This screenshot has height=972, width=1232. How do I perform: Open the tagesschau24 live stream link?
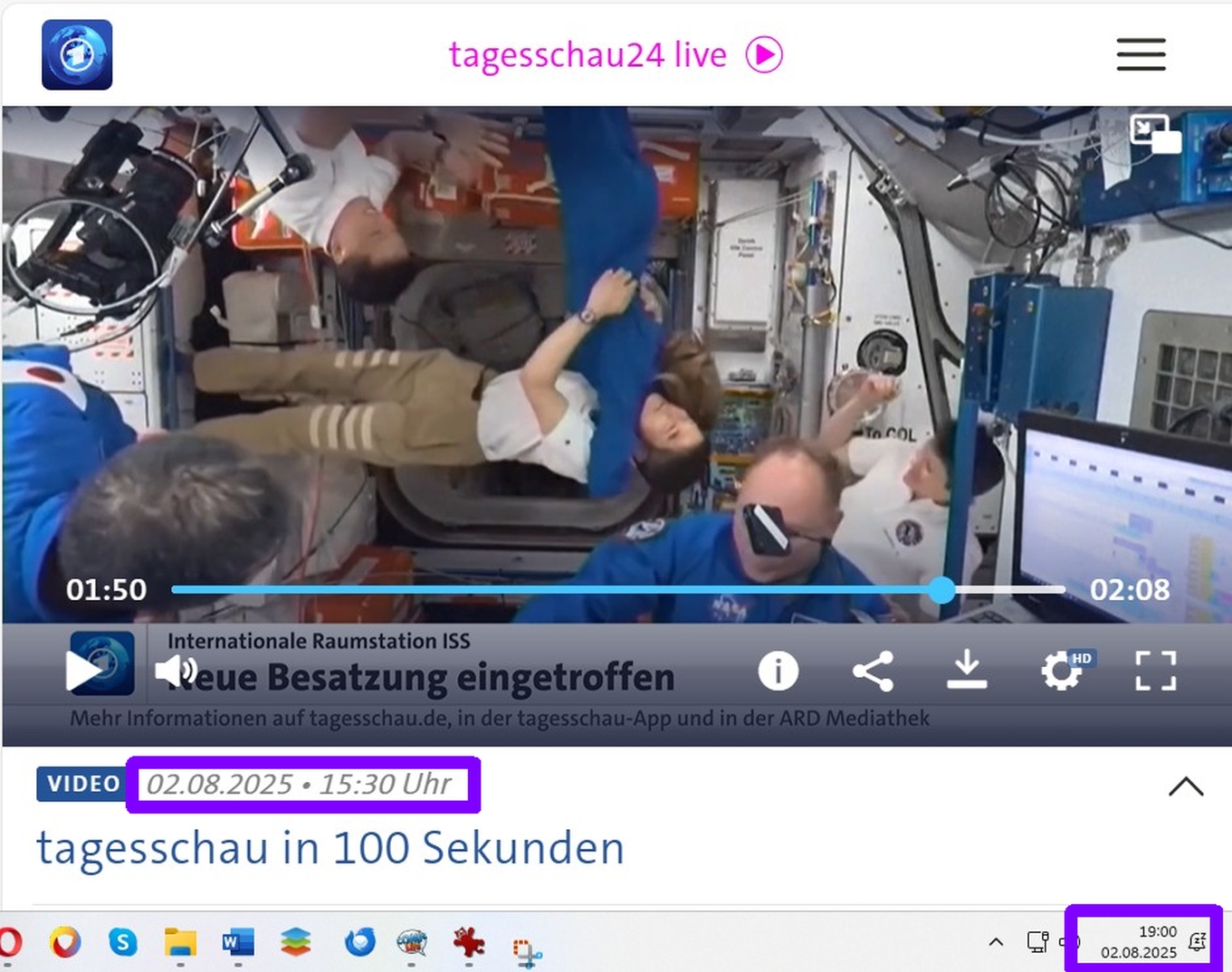tap(615, 55)
